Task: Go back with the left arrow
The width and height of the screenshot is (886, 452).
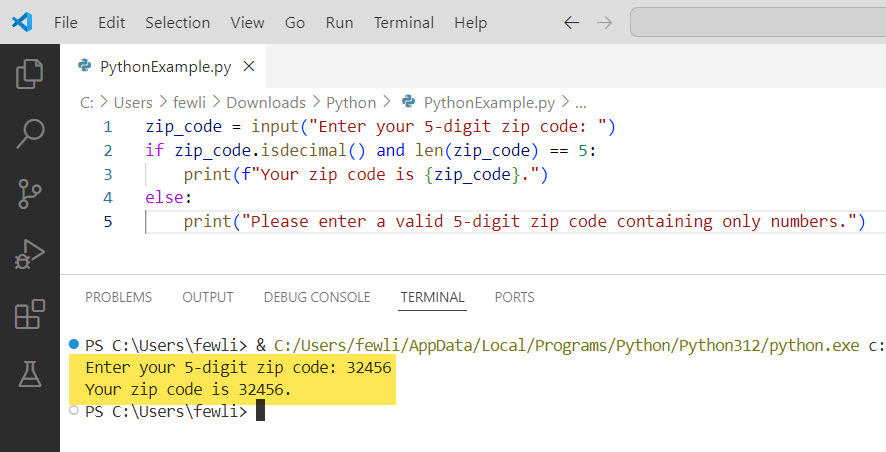Action: tap(572, 23)
